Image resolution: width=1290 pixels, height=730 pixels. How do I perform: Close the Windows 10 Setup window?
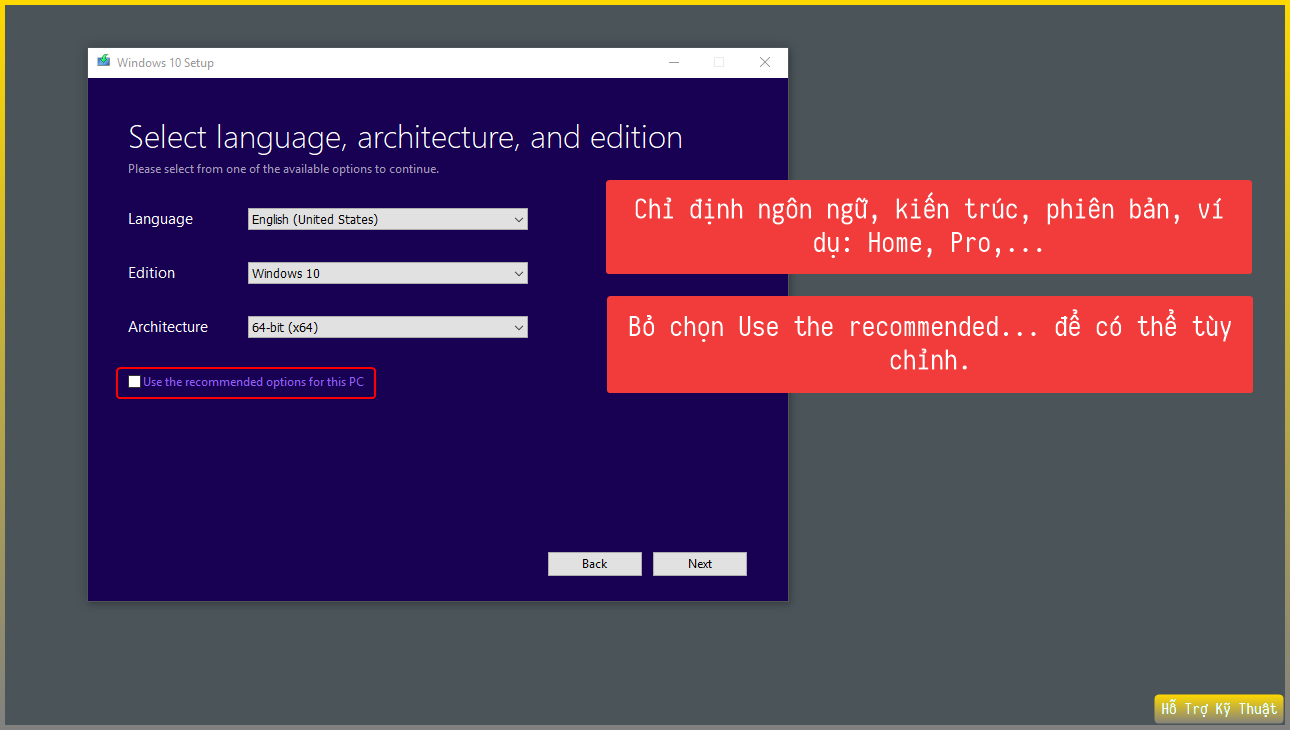[765, 62]
